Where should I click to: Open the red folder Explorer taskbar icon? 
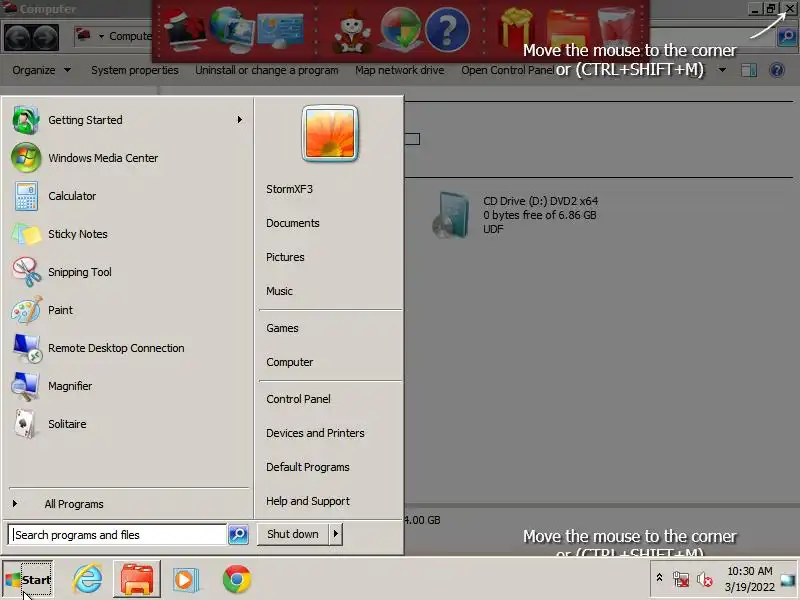click(x=137, y=579)
